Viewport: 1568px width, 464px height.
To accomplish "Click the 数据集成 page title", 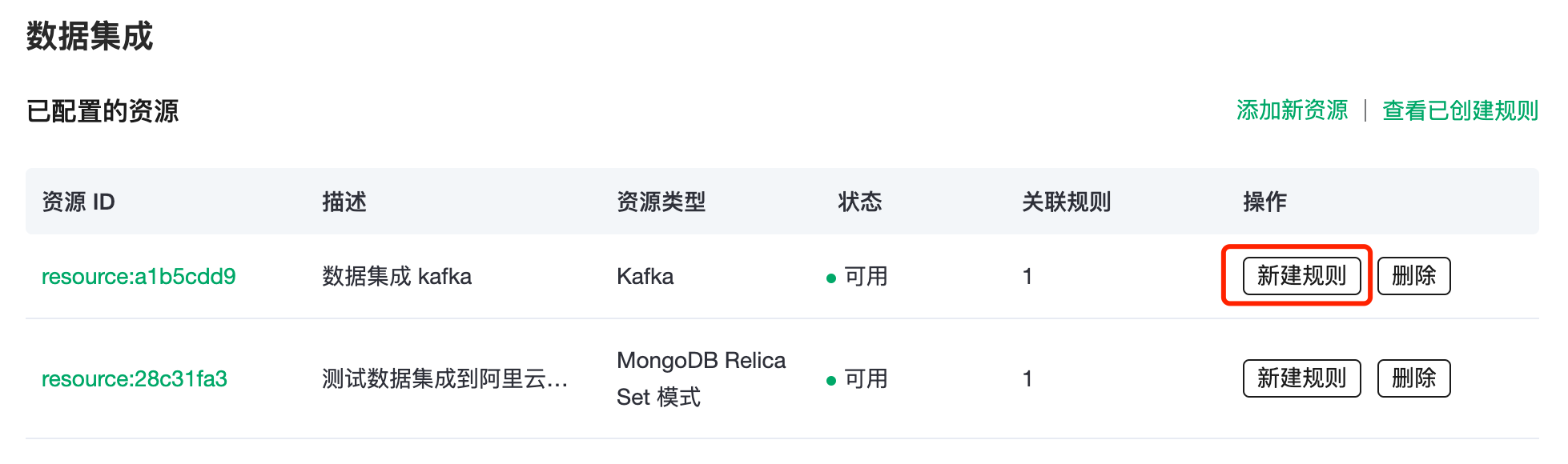I will pyautogui.click(x=90, y=37).
